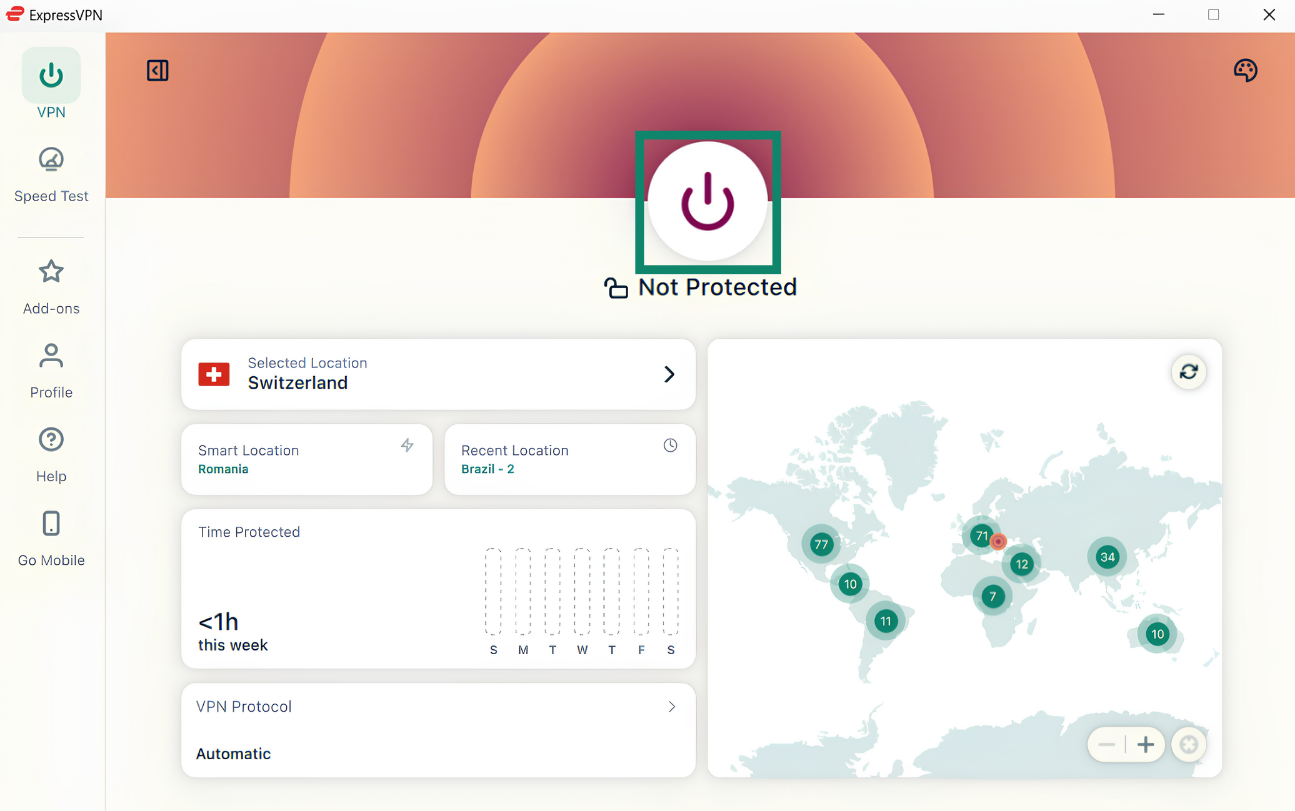
Task: Open the theme palette icon
Action: [x=1245, y=70]
